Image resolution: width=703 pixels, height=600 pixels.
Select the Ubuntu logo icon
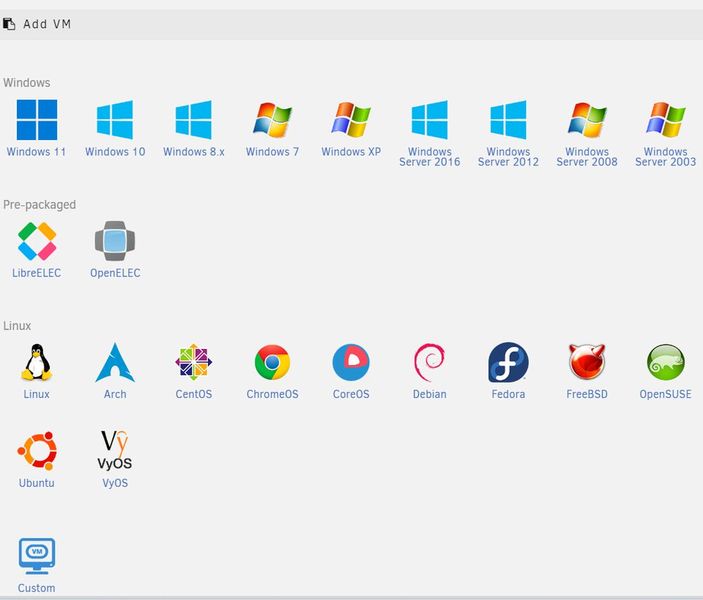[37, 451]
